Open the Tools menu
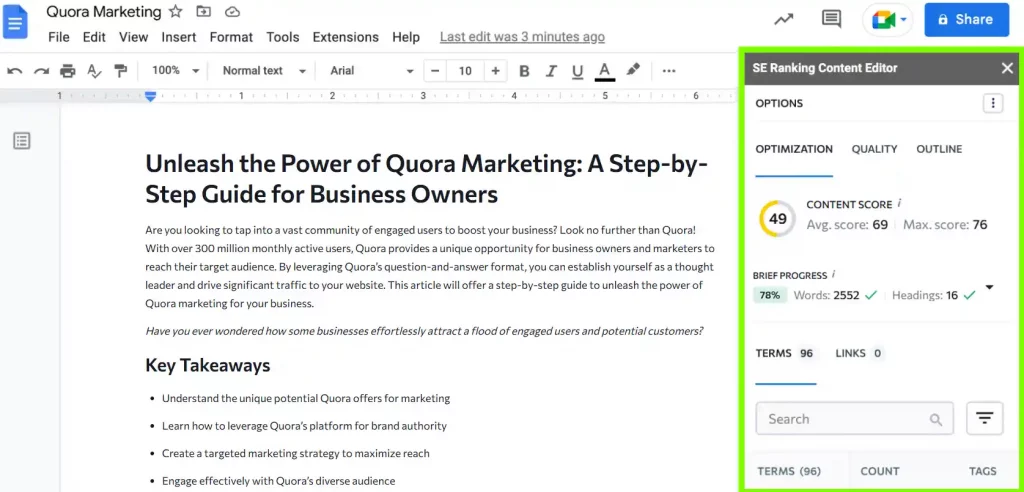 click(x=283, y=37)
